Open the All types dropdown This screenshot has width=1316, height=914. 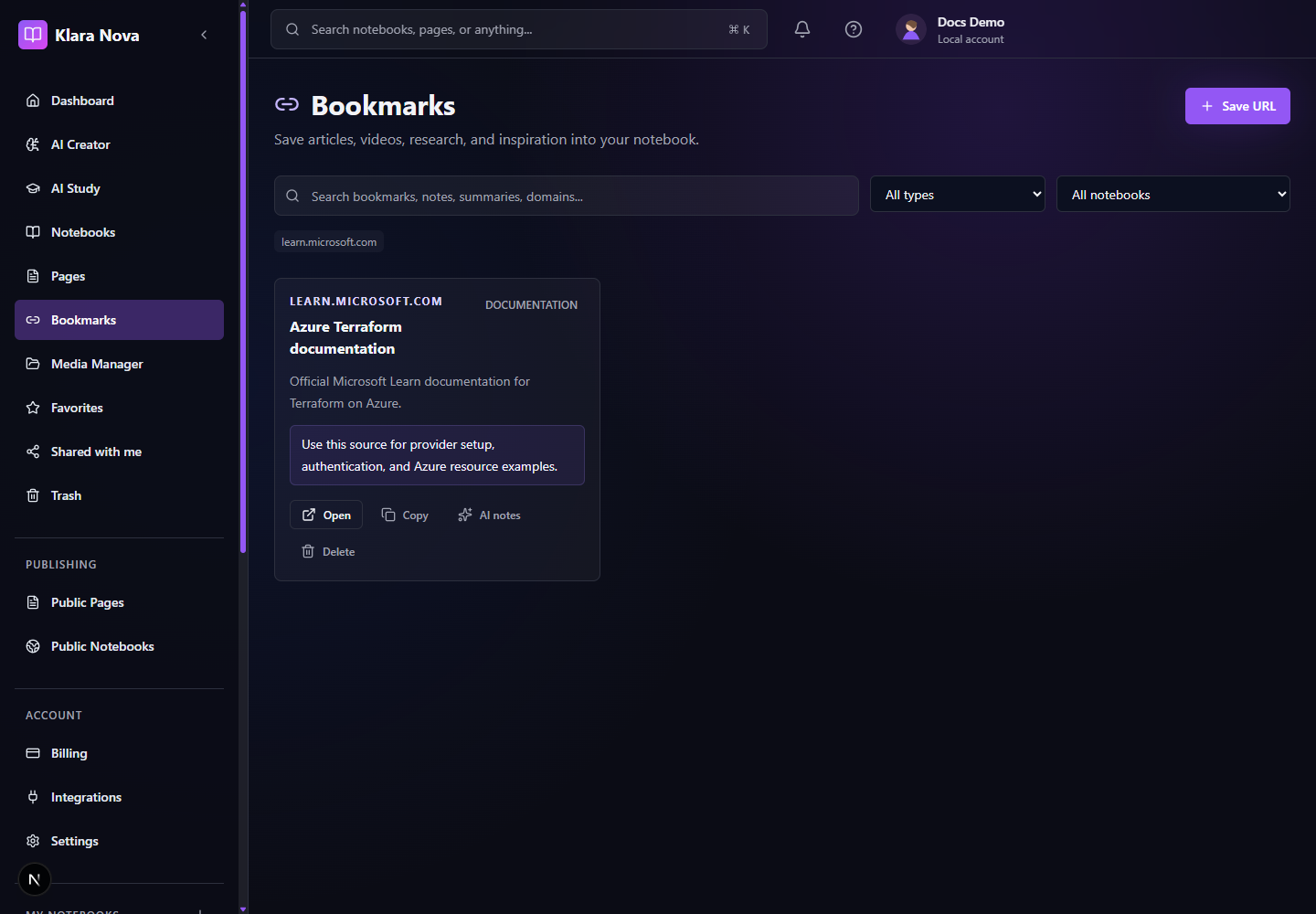(x=958, y=194)
